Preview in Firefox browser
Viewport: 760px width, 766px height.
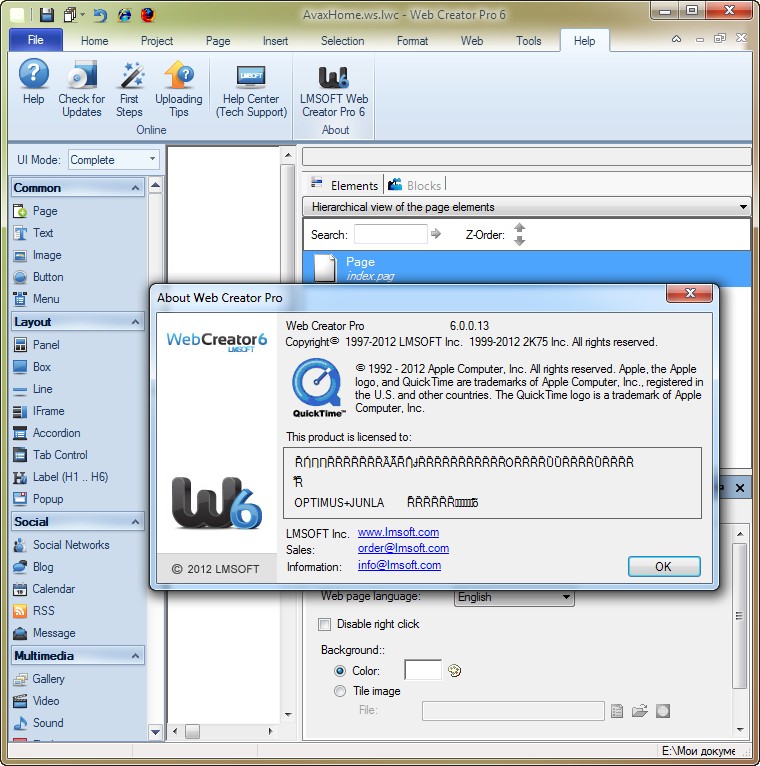(x=148, y=15)
